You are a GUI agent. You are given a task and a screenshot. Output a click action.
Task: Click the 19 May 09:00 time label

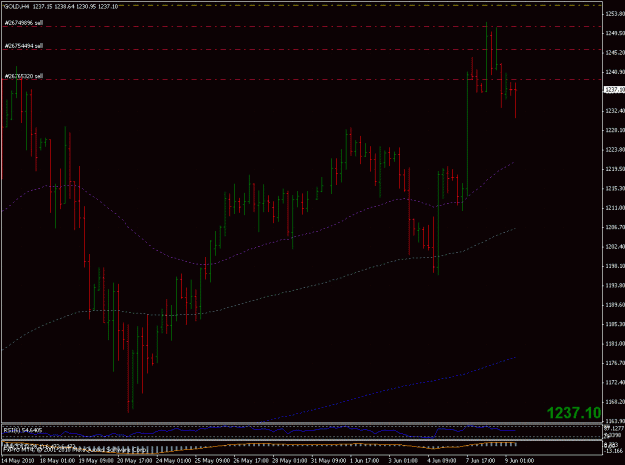pos(96,461)
